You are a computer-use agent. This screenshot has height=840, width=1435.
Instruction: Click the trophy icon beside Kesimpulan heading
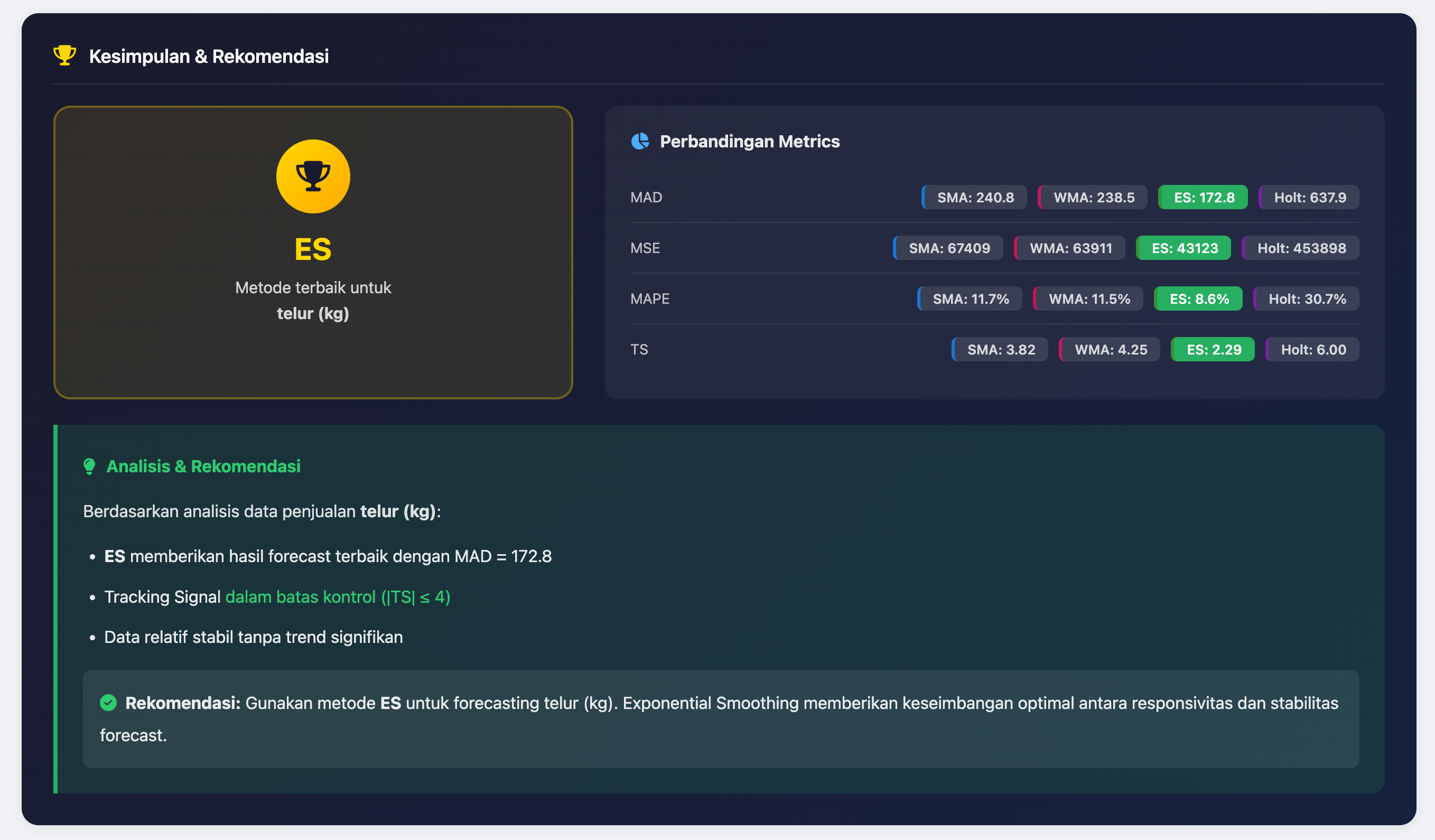click(64, 55)
